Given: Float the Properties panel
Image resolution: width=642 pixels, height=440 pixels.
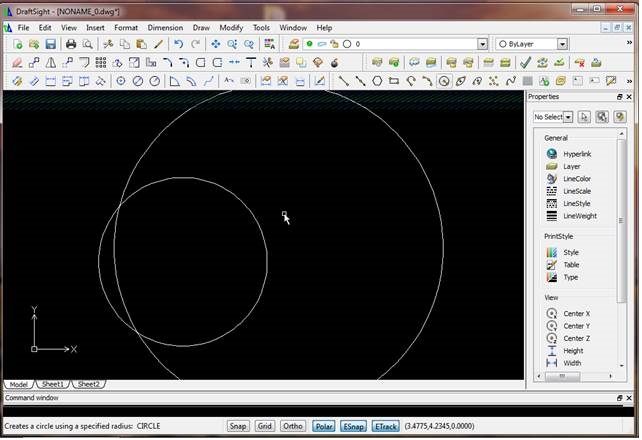Looking at the screenshot, I should point(619,97).
